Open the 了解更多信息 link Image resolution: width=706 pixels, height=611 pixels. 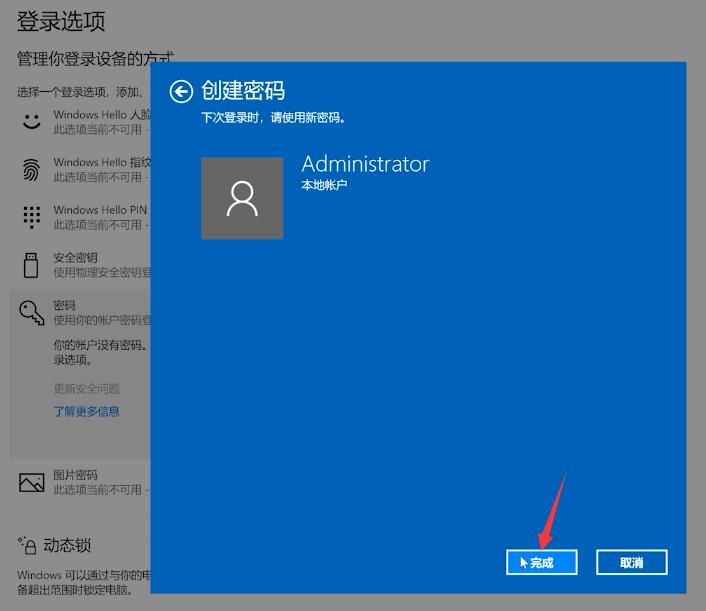coord(86,411)
